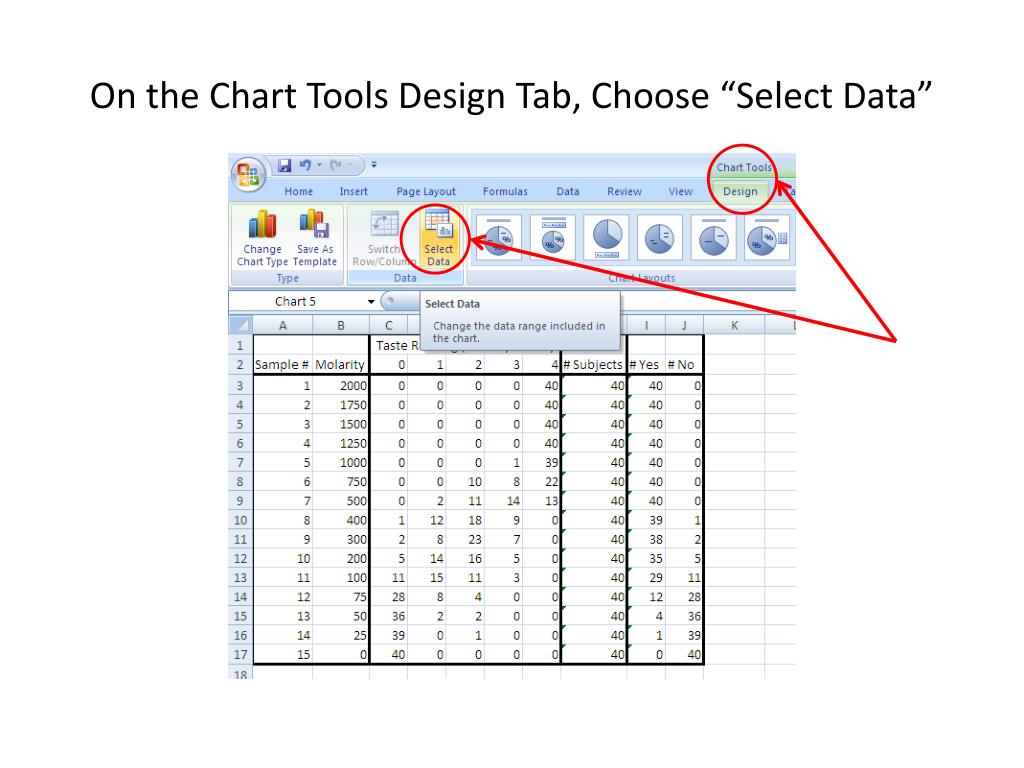Switch to the Formulas tab
This screenshot has width=1024, height=768.
tap(505, 191)
